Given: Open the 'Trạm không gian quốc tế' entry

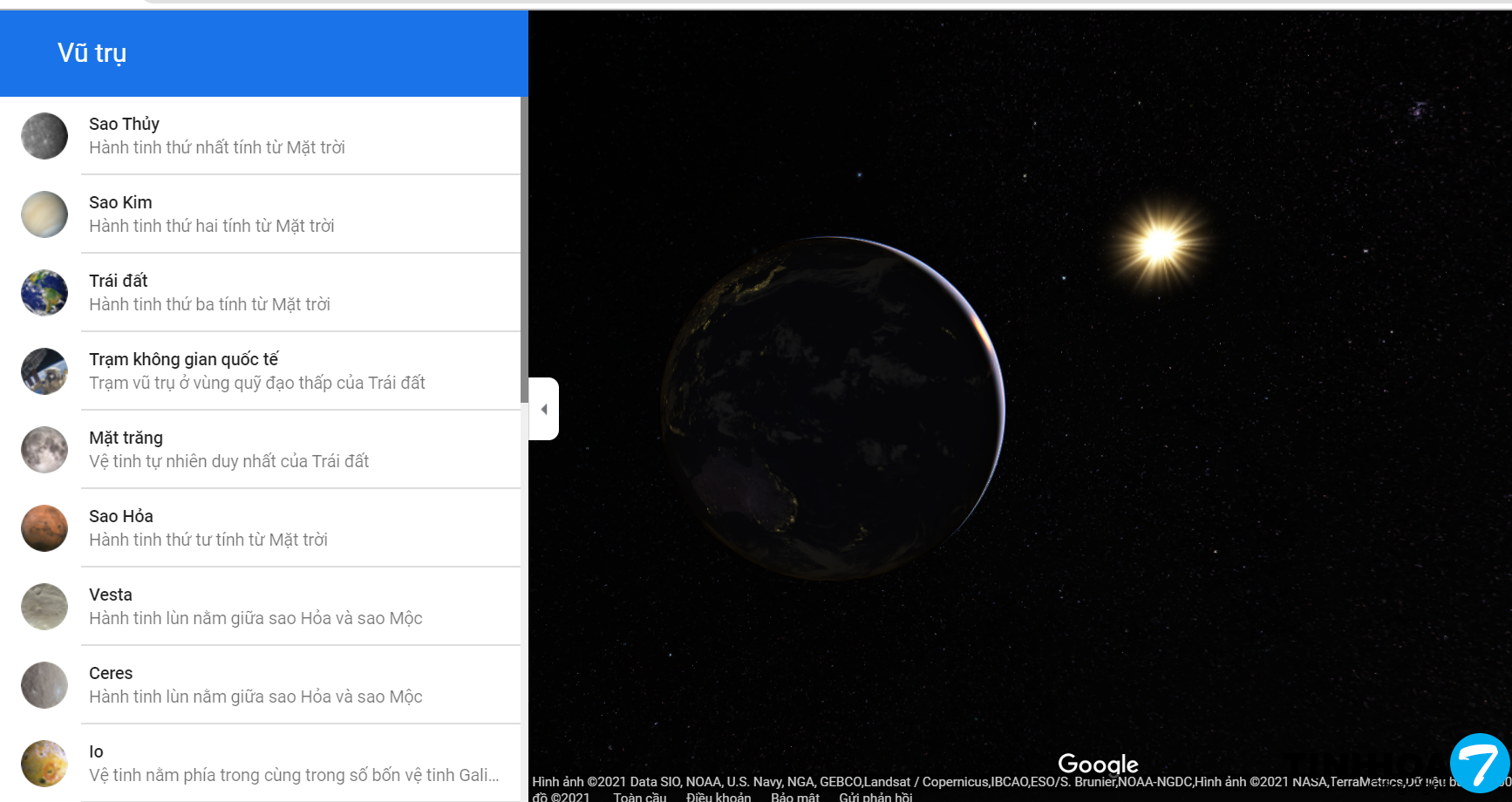Looking at the screenshot, I should coord(184,359).
